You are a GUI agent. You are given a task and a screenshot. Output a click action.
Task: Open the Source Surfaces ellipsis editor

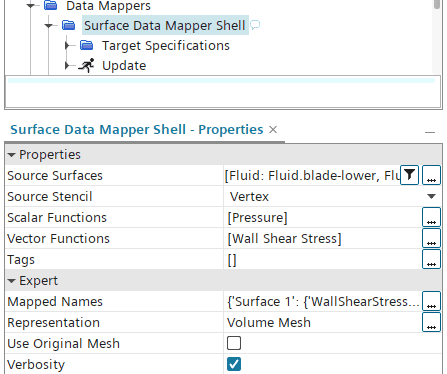[x=431, y=175]
